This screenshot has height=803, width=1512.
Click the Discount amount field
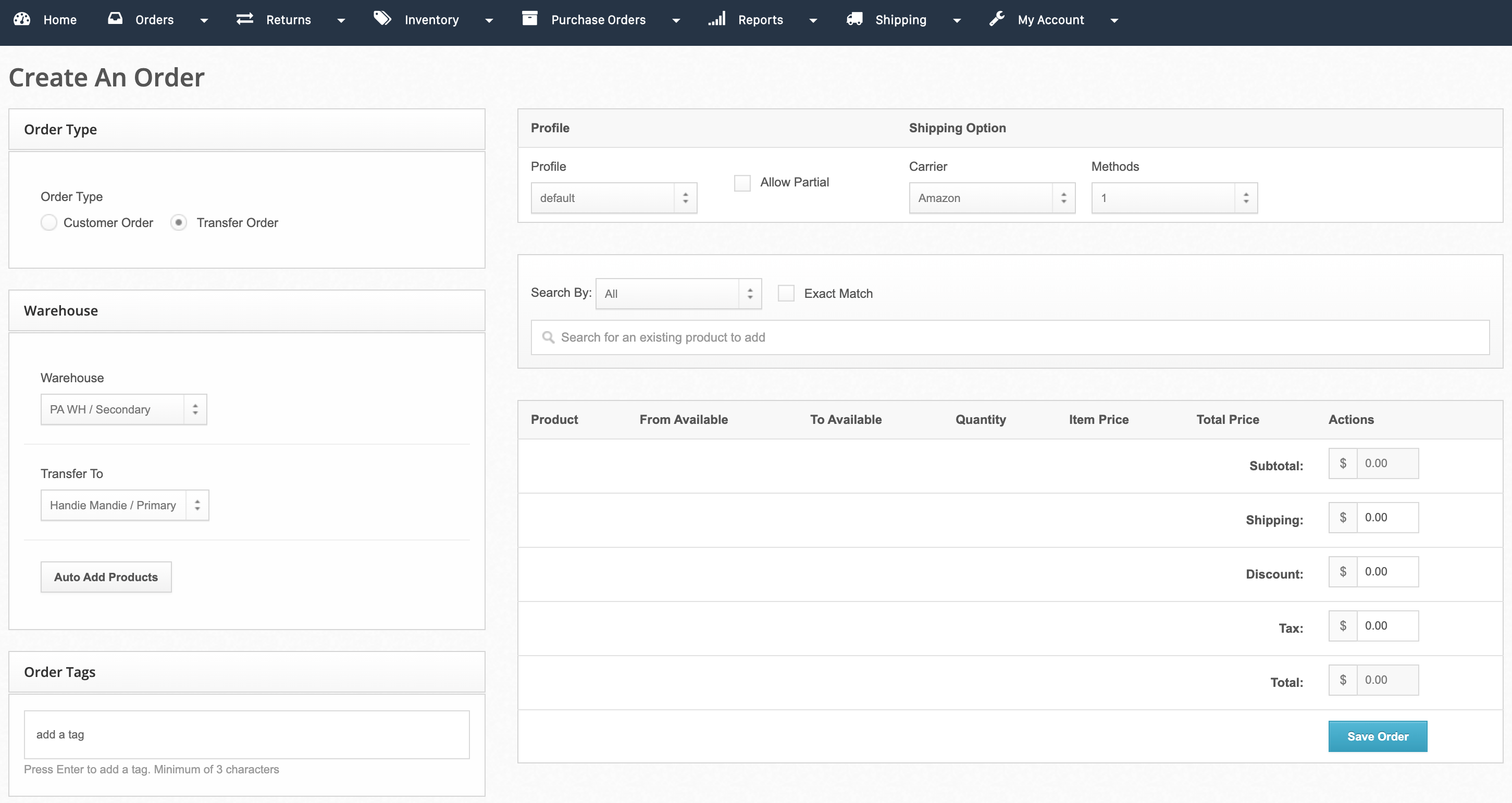pyautogui.click(x=1387, y=572)
